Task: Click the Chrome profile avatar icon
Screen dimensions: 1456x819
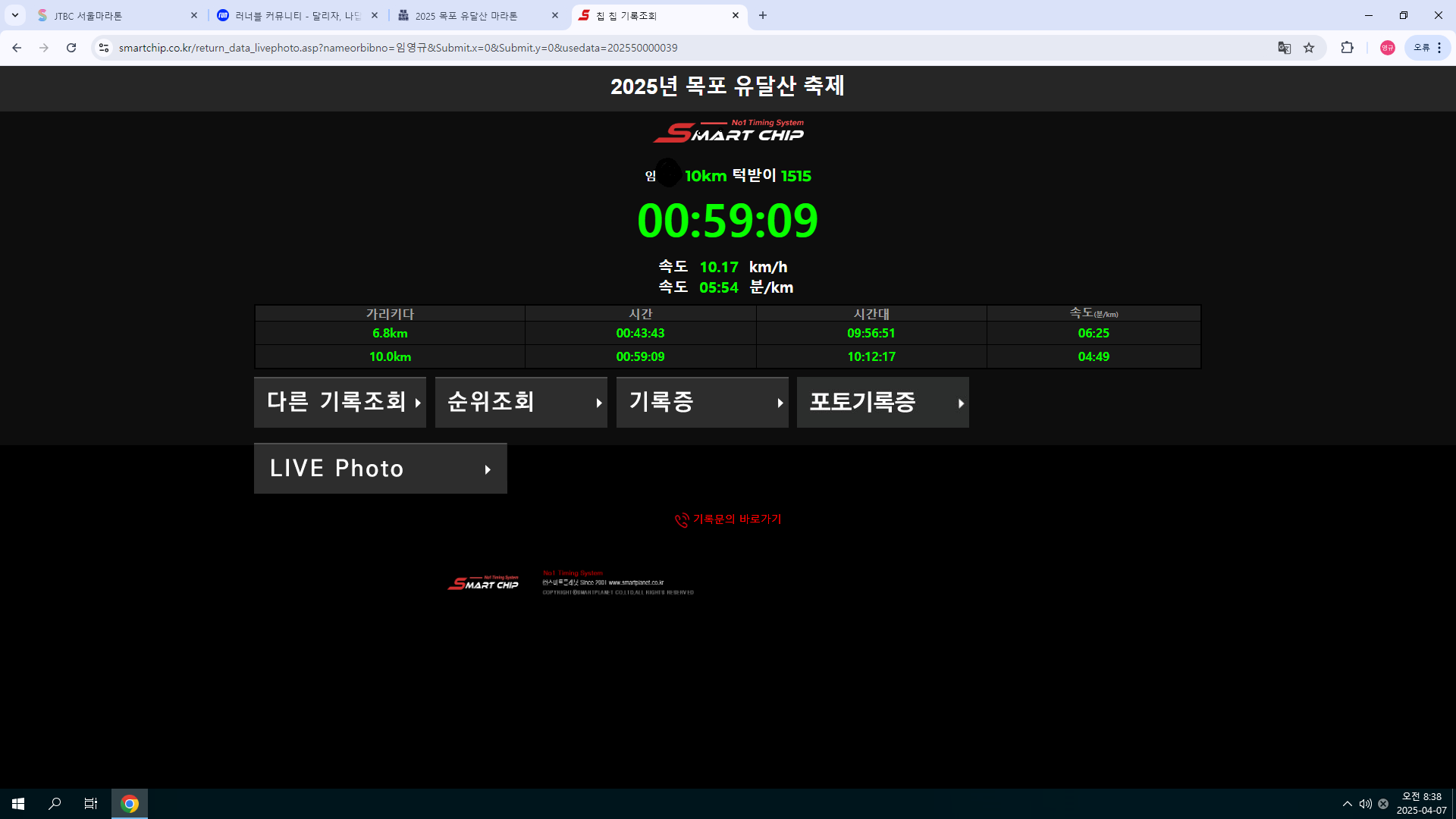Action: coord(1387,48)
